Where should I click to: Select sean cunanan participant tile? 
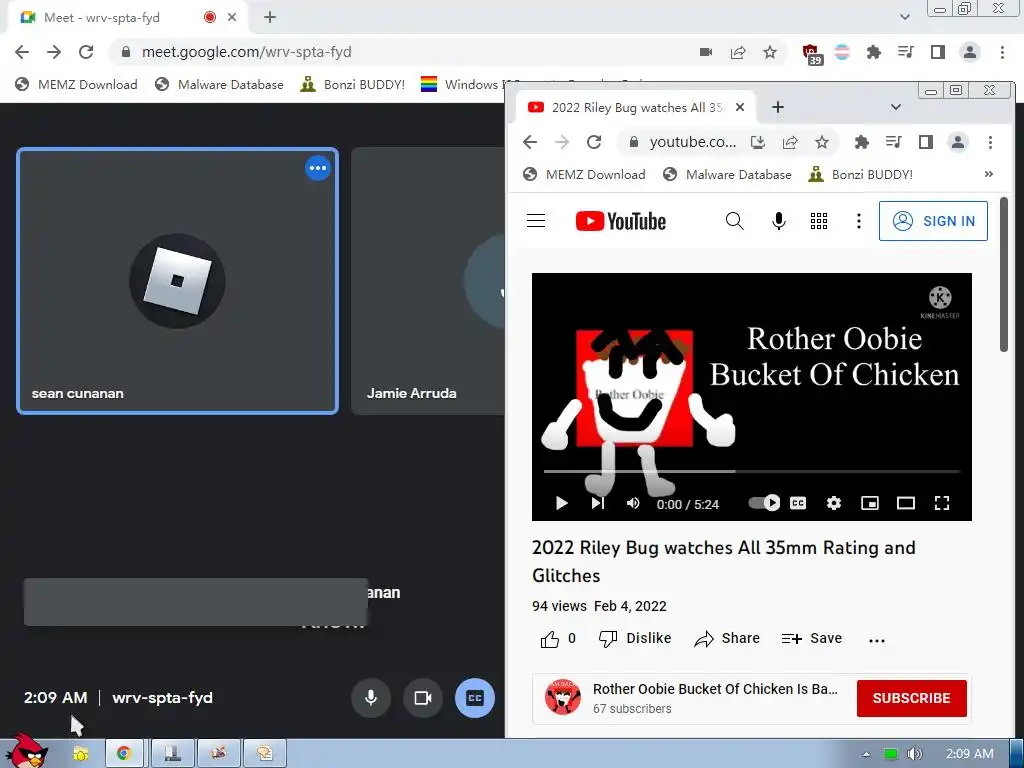tap(178, 281)
